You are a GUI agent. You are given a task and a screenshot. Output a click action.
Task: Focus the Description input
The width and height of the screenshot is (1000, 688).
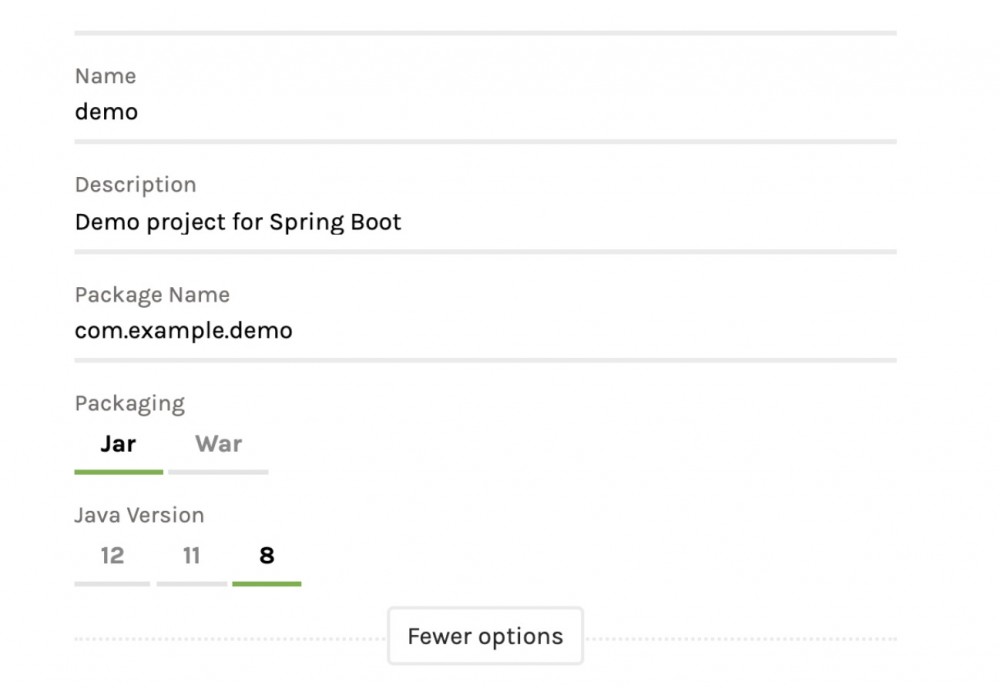[300, 222]
